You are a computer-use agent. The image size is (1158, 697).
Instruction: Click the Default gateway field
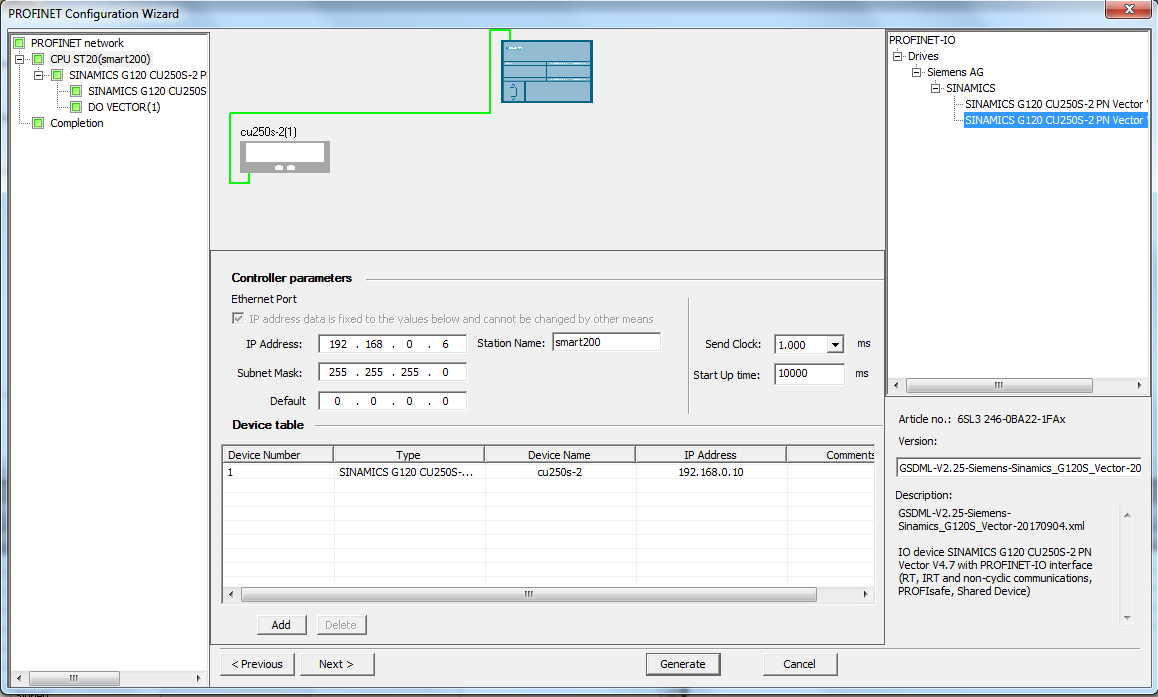(x=392, y=401)
